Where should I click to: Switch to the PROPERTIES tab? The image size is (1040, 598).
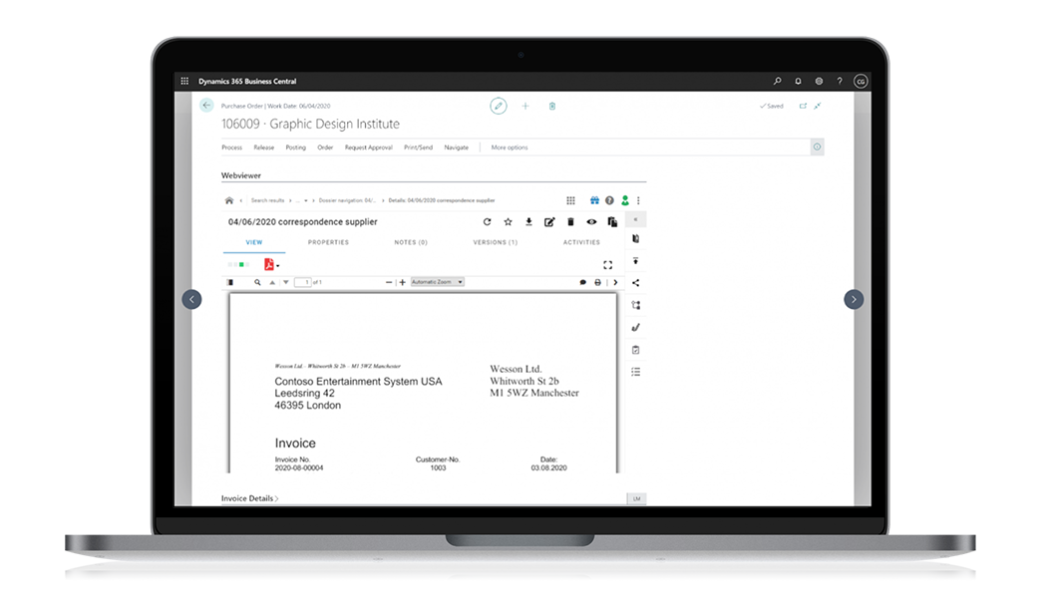[x=328, y=243]
